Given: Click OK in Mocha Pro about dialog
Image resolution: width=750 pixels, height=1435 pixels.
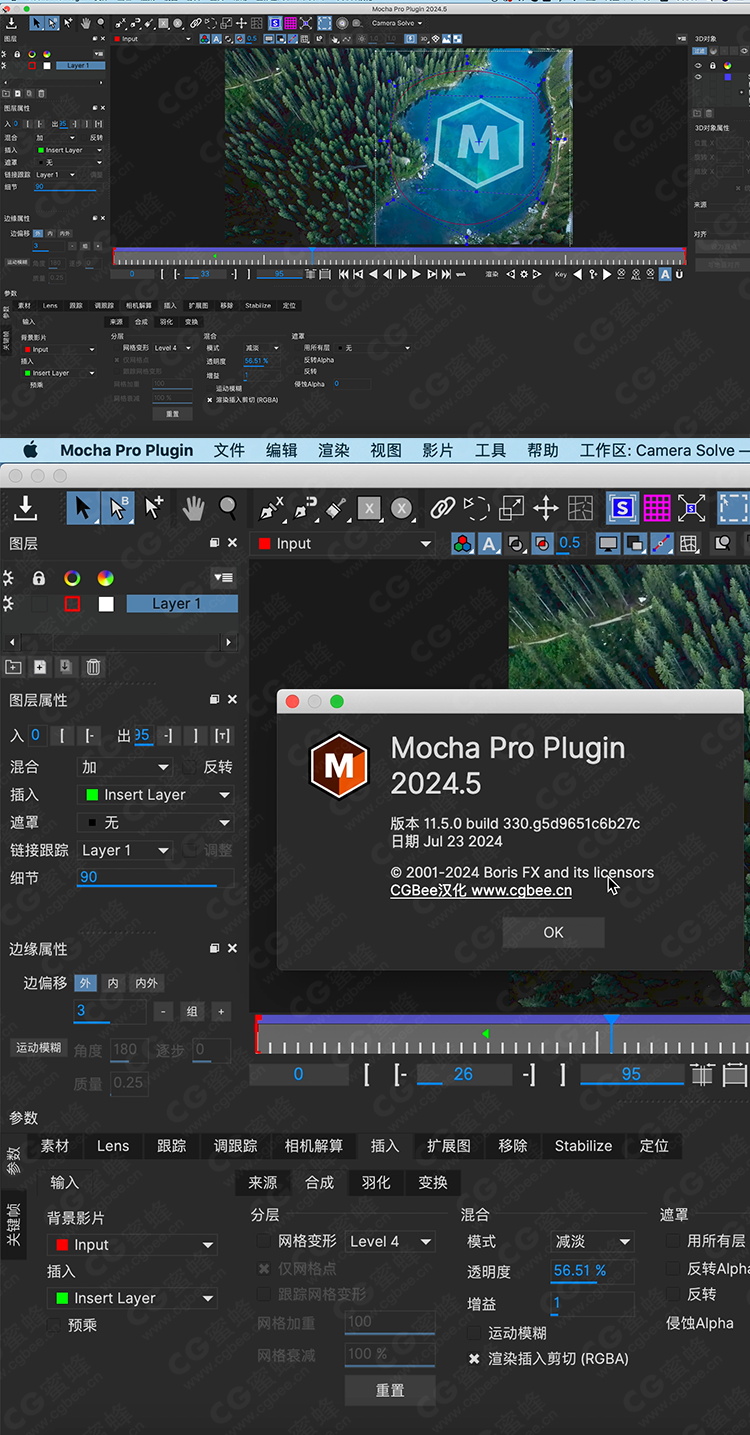Looking at the screenshot, I should click(553, 932).
